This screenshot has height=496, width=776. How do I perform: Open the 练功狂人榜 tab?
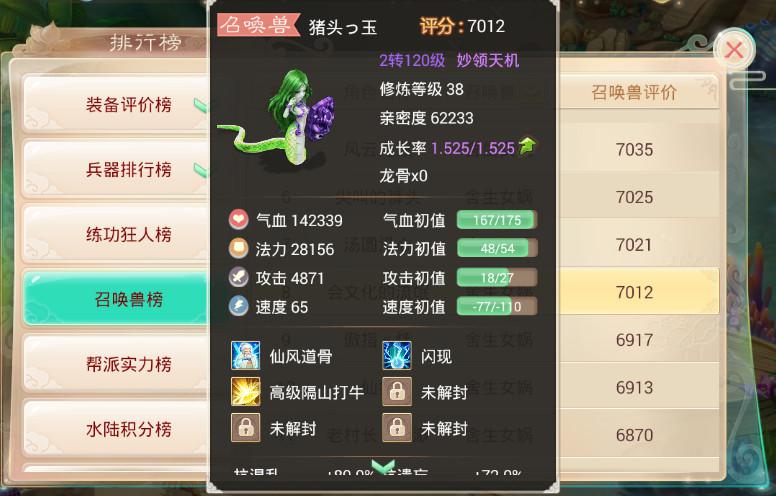coord(116,234)
